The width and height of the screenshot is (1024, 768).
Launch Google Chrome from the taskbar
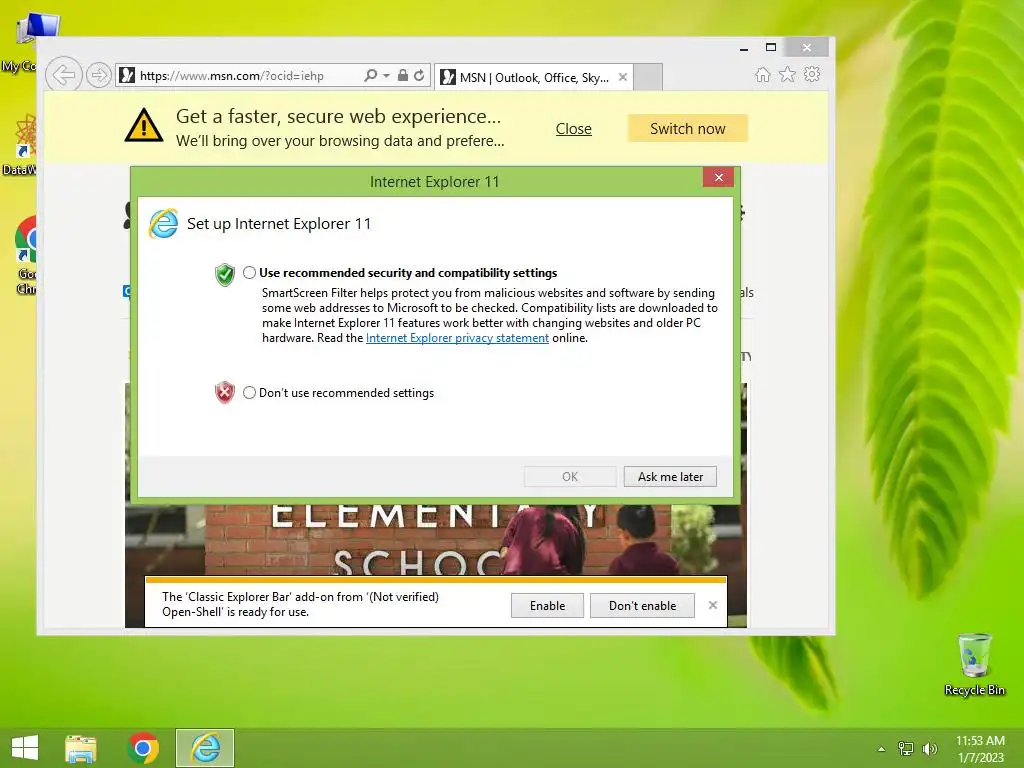click(x=143, y=748)
